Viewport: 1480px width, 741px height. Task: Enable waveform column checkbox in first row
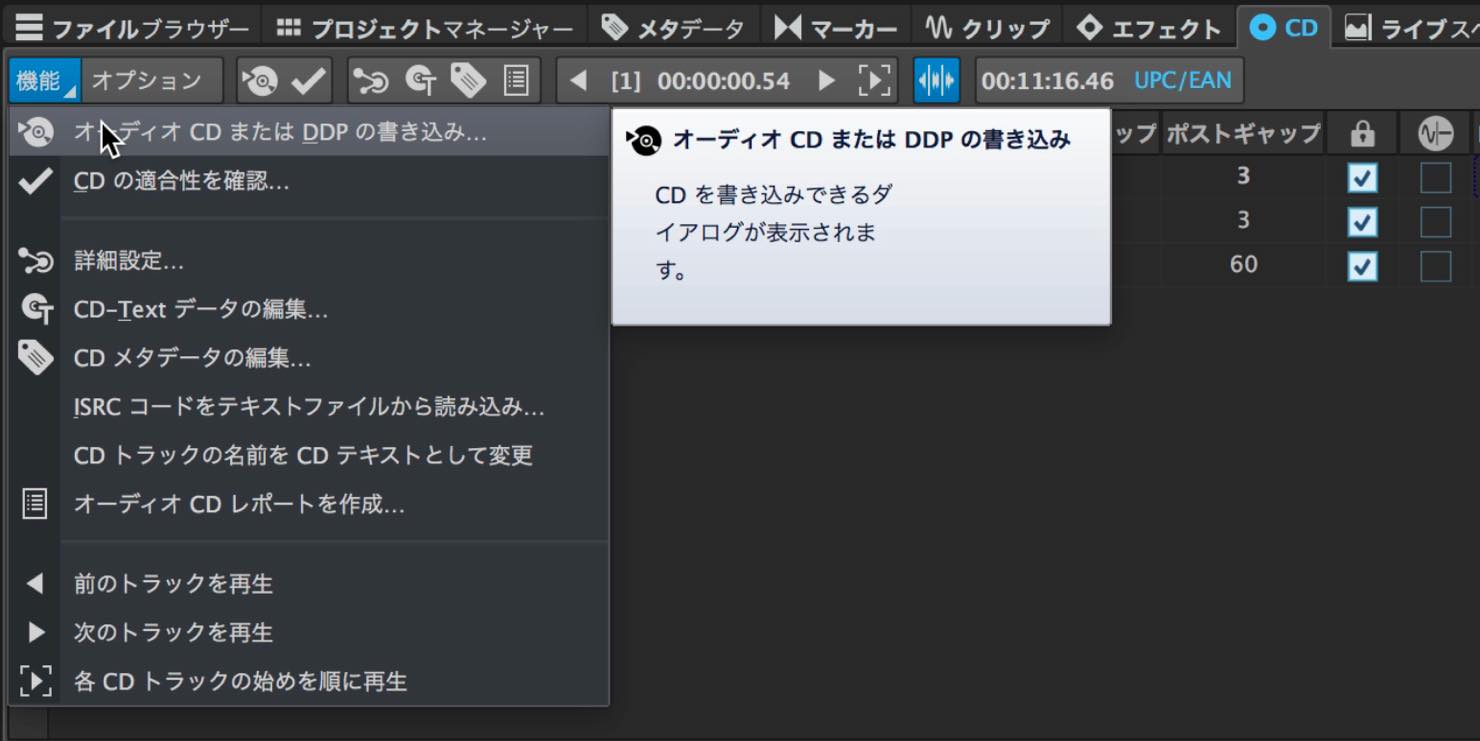click(1435, 178)
